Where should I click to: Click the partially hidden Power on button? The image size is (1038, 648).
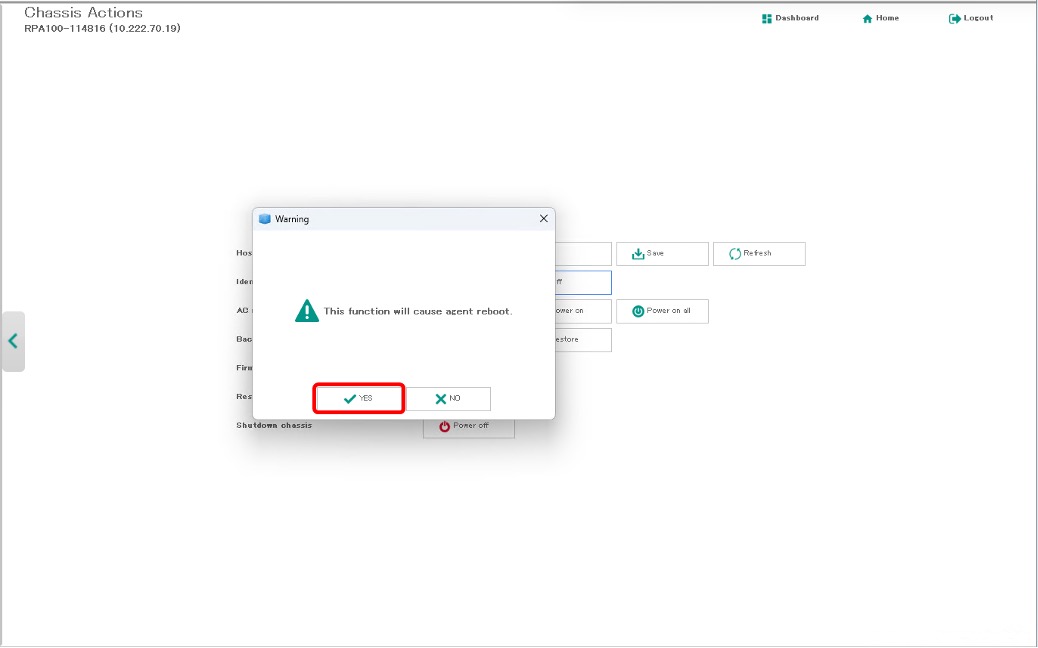coord(582,311)
